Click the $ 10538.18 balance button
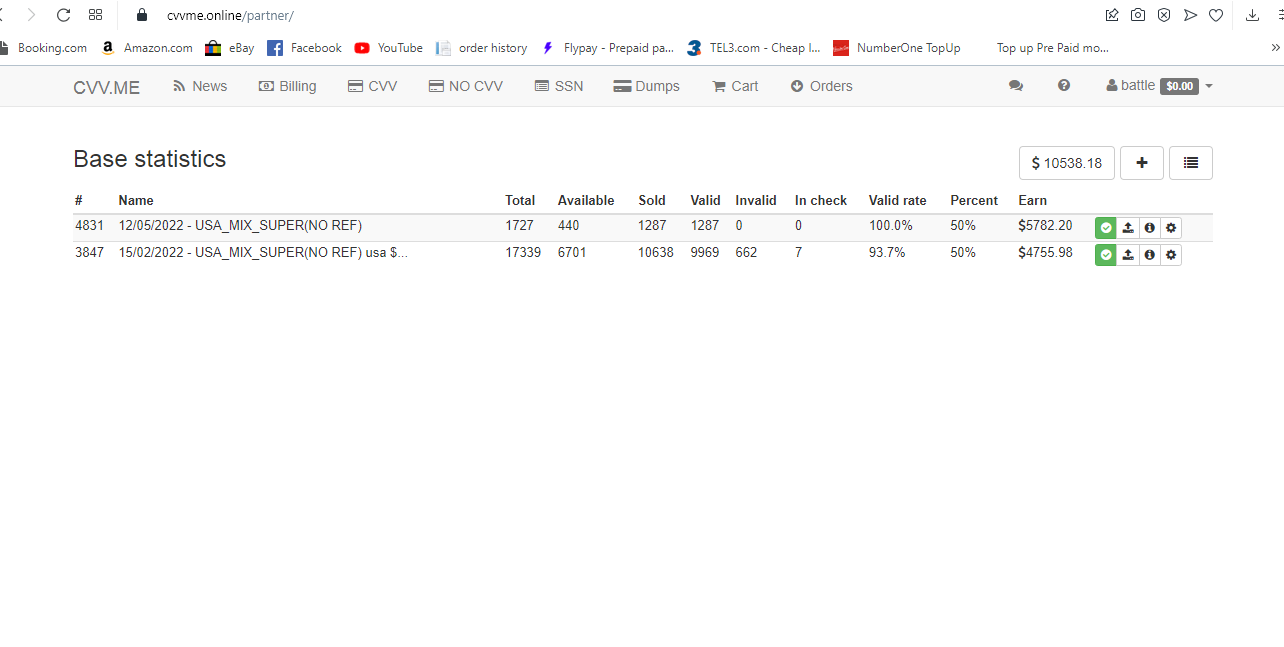This screenshot has height=647, width=1284. (1067, 163)
